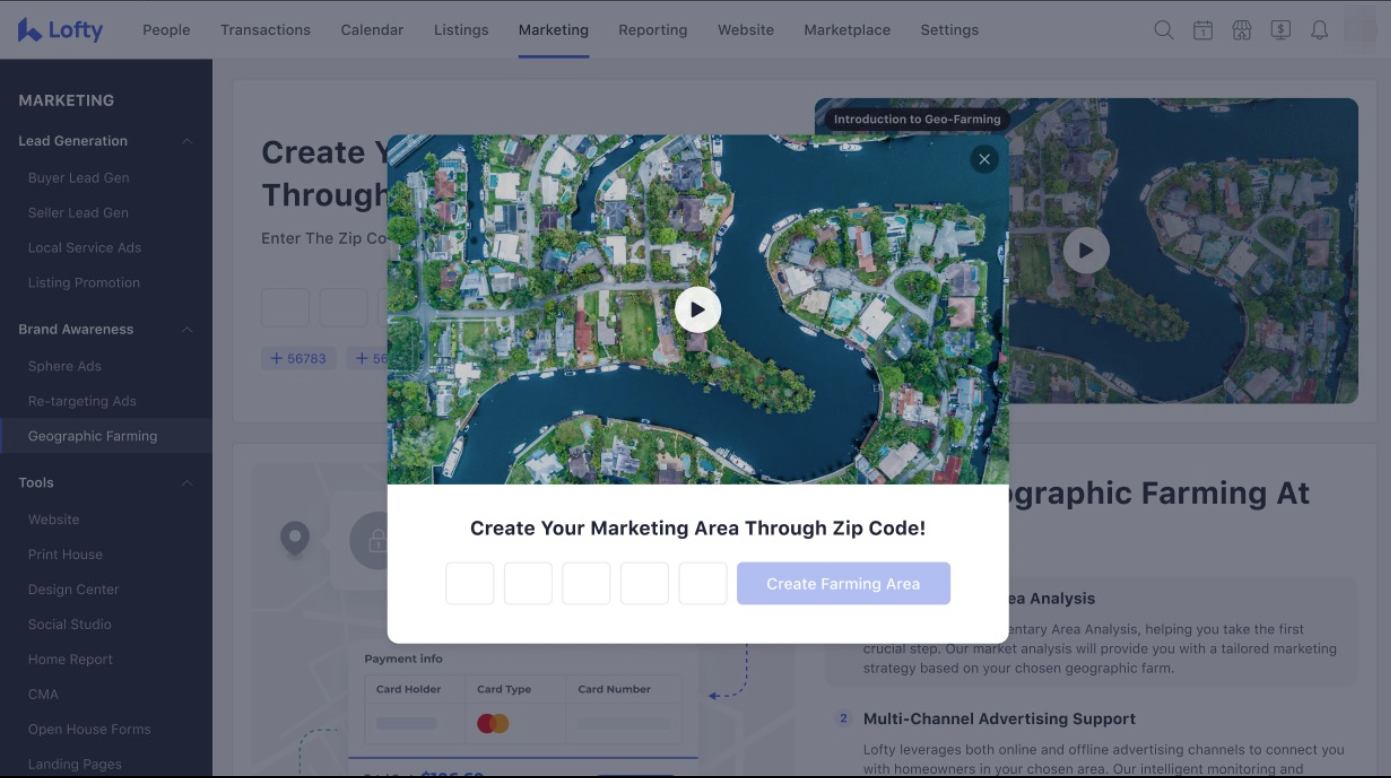Play the video in the dialog
The width and height of the screenshot is (1391, 778).
click(698, 310)
